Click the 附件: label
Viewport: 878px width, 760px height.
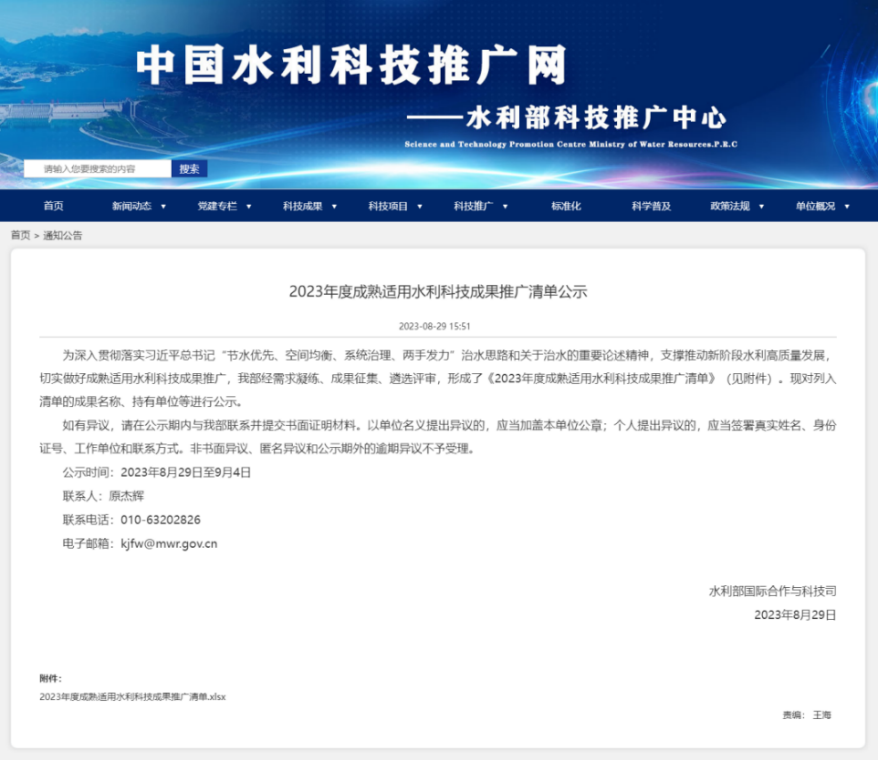(50, 679)
